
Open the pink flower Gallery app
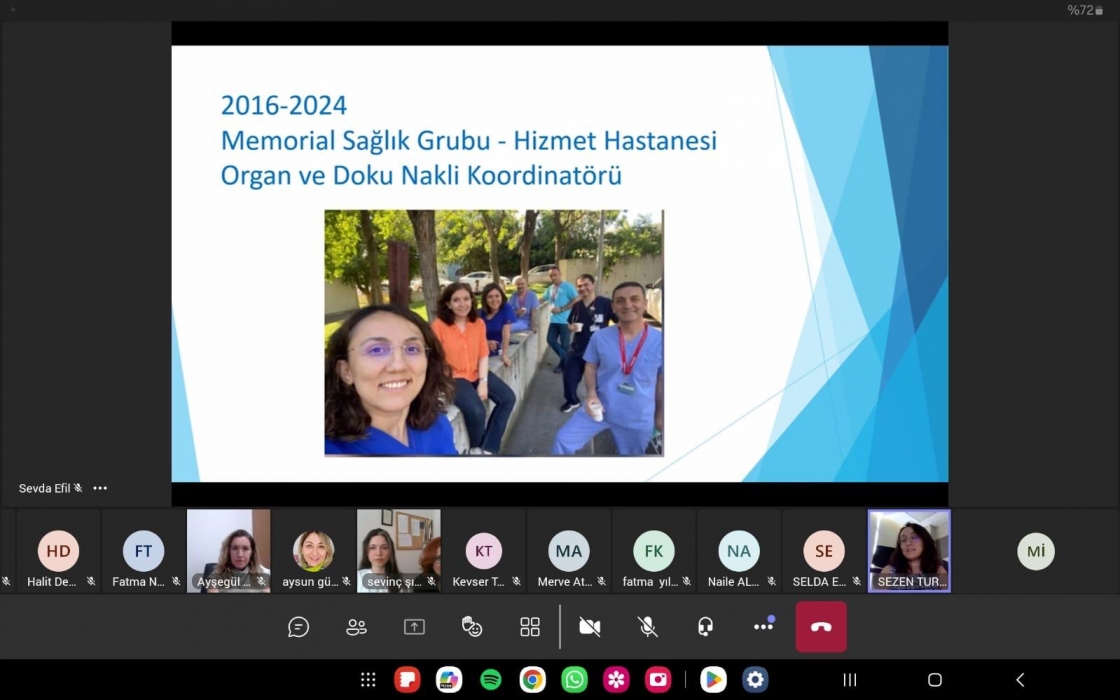point(616,679)
